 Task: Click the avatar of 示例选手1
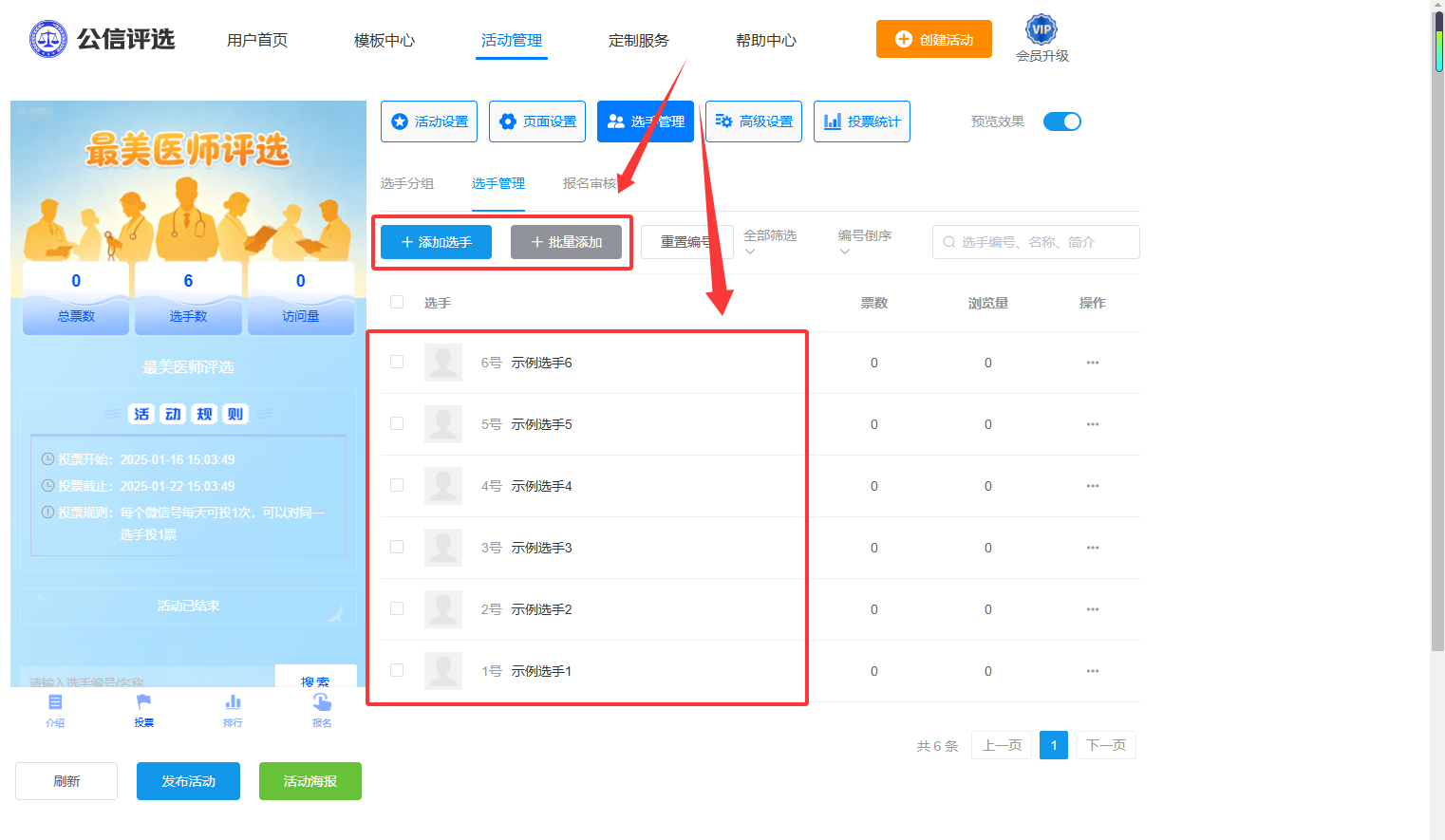click(443, 671)
